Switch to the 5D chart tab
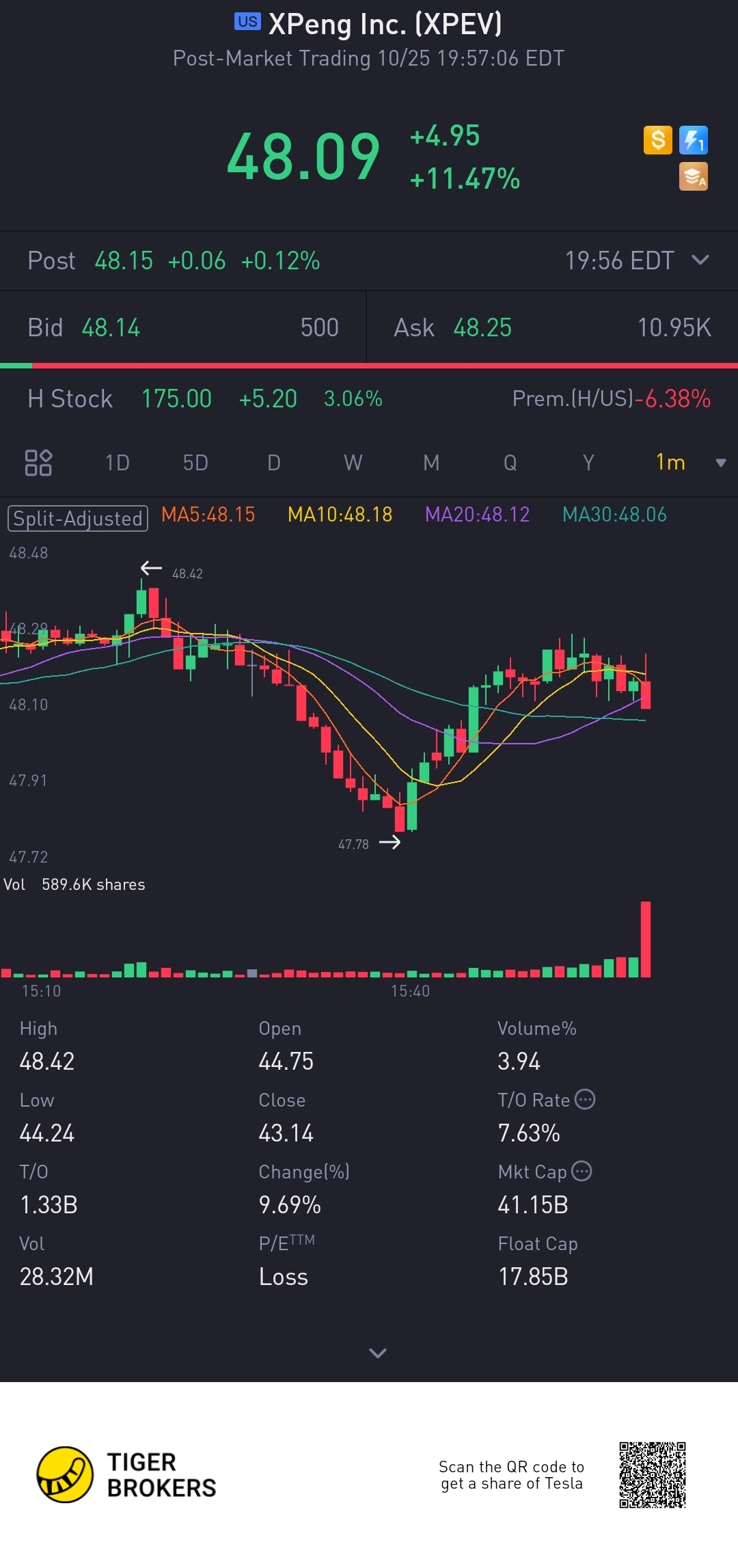This screenshot has height=1568, width=738. (x=195, y=463)
